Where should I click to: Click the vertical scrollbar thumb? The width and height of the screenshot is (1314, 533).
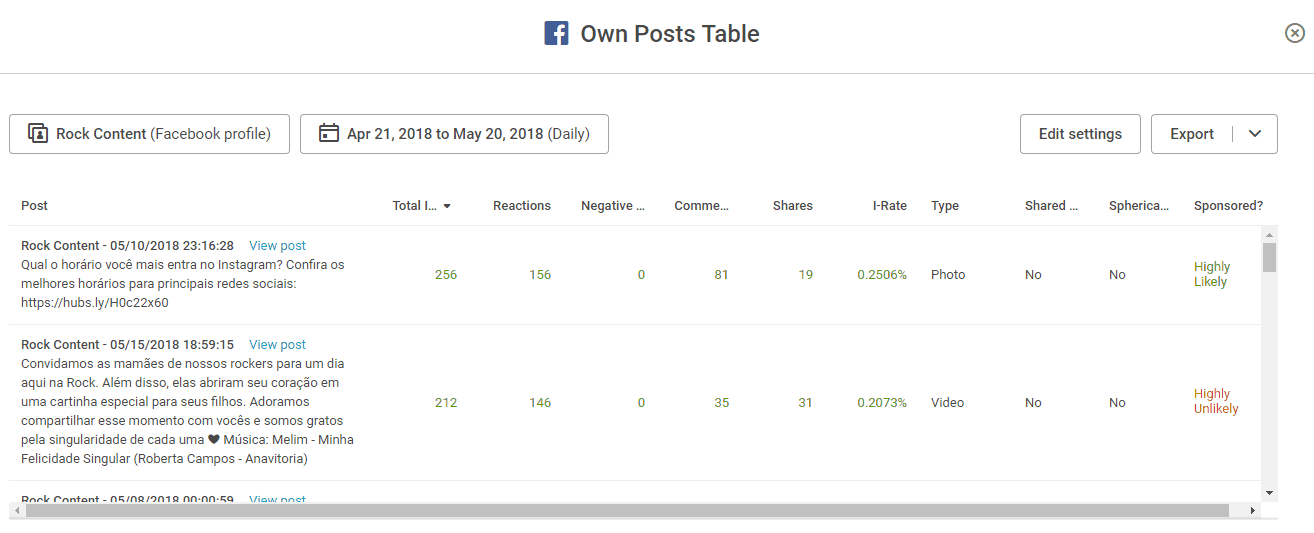(x=1269, y=257)
